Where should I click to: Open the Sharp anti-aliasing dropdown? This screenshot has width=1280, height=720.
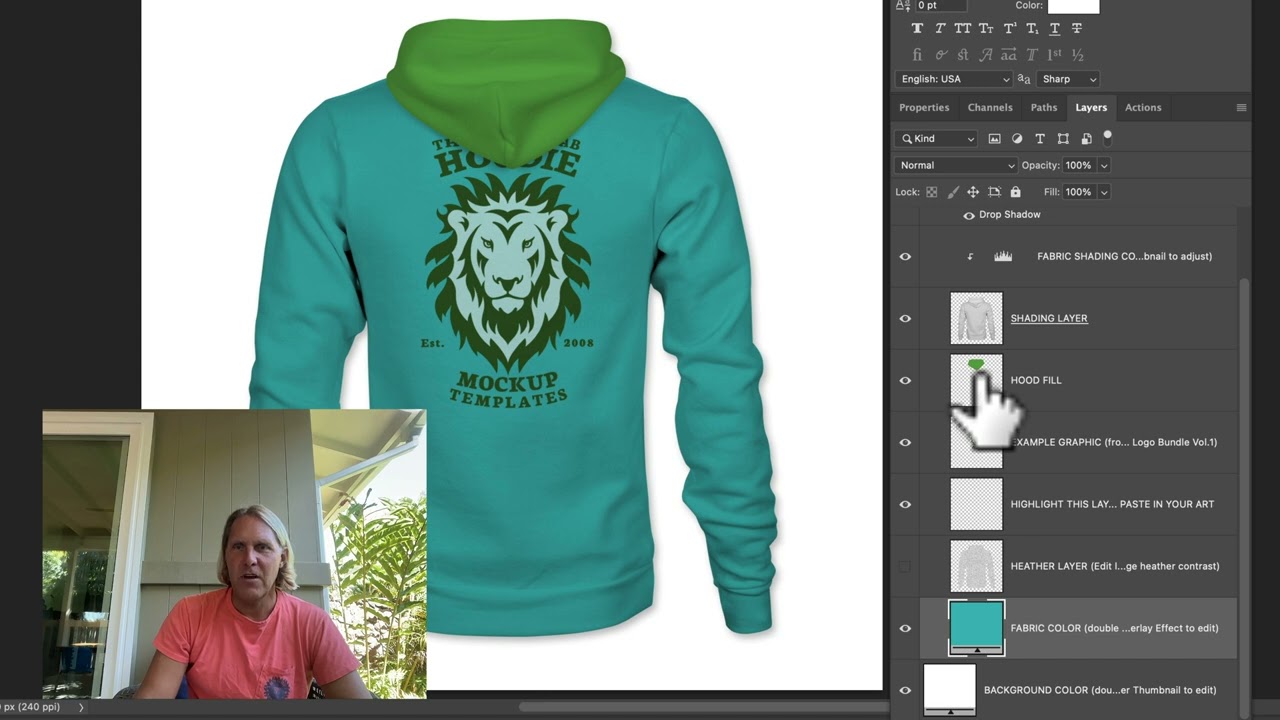[x=1068, y=79]
